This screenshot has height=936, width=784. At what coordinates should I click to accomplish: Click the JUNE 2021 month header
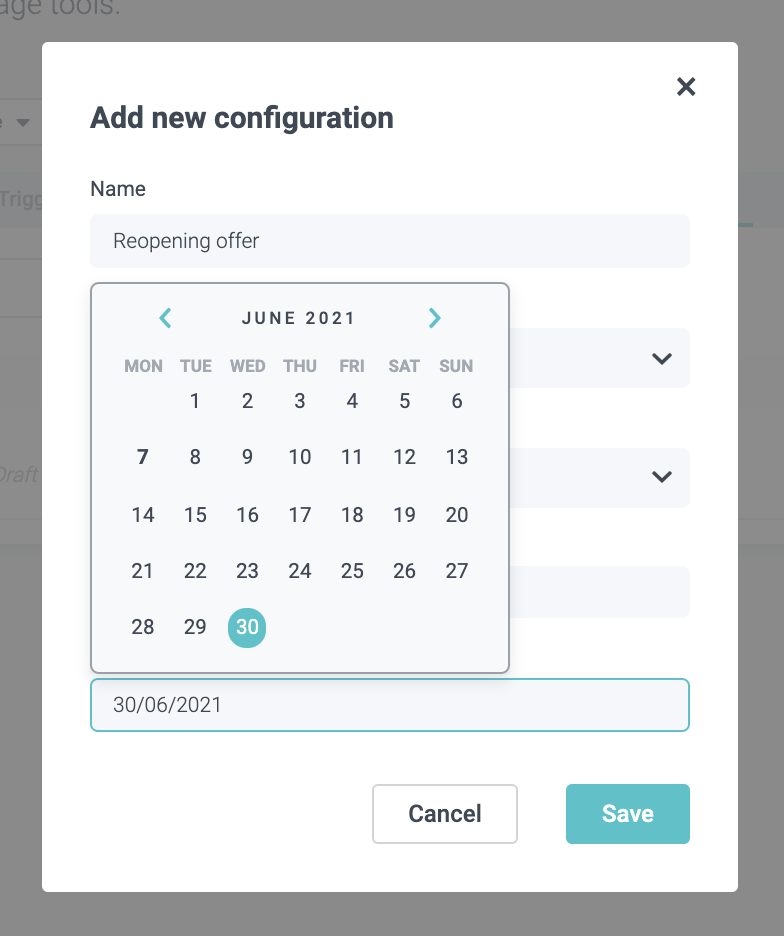299,319
